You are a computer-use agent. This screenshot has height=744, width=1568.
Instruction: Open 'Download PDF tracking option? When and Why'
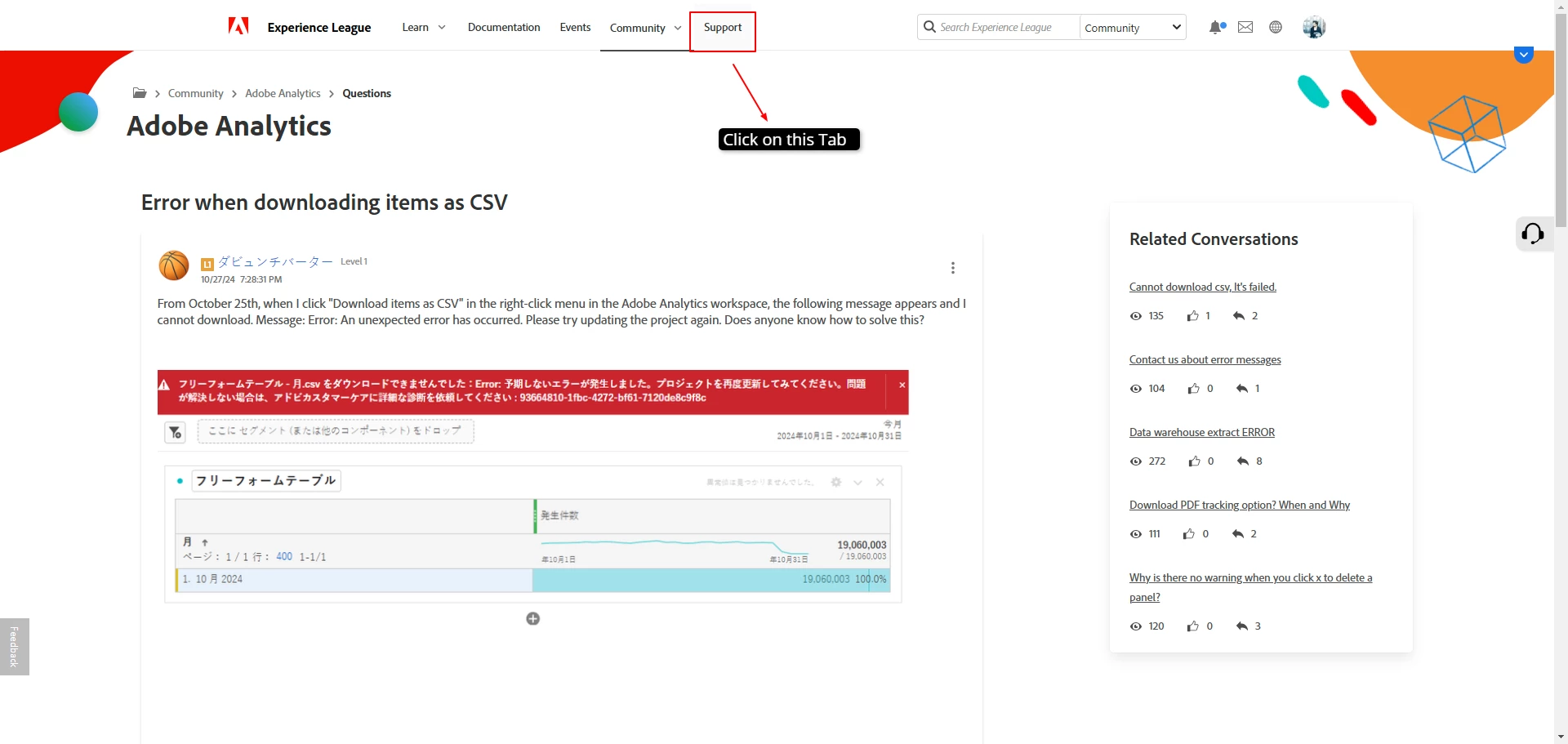pyautogui.click(x=1240, y=505)
